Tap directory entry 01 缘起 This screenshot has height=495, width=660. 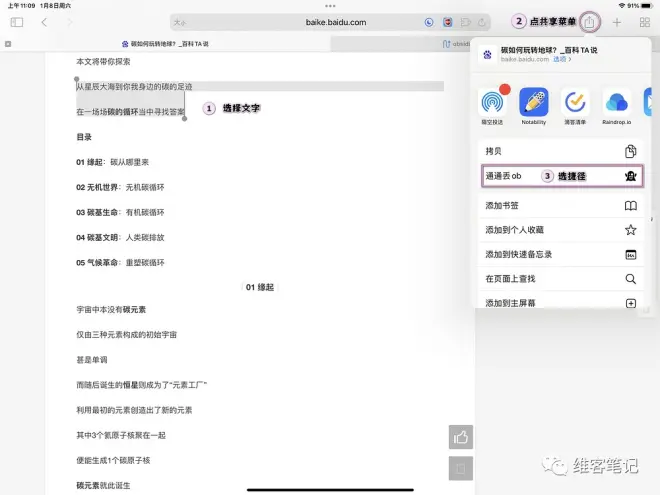(112, 162)
